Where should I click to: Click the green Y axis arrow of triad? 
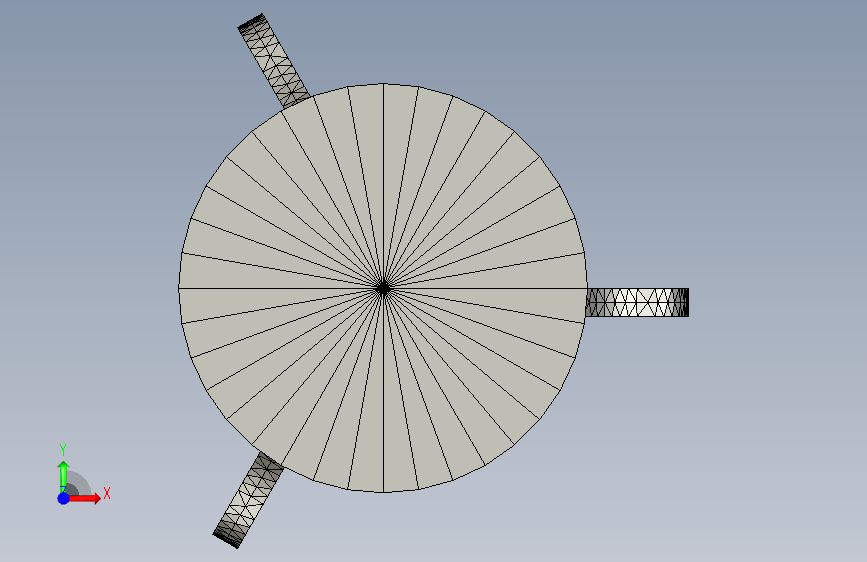(x=63, y=476)
